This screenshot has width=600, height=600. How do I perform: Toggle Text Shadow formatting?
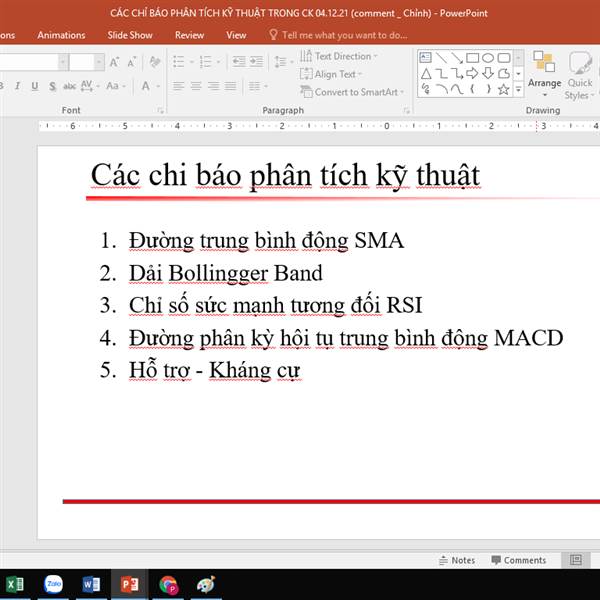point(52,86)
